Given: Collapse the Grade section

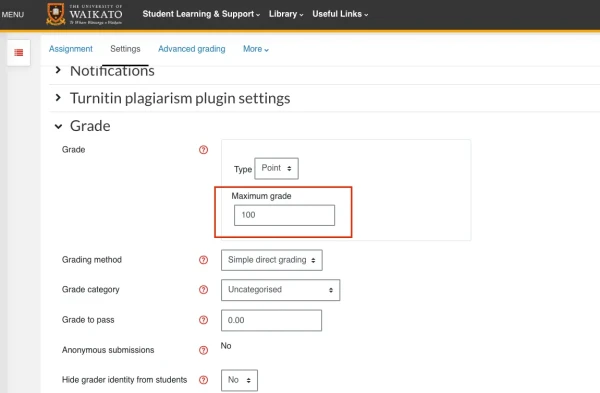Looking at the screenshot, I should coord(82,126).
